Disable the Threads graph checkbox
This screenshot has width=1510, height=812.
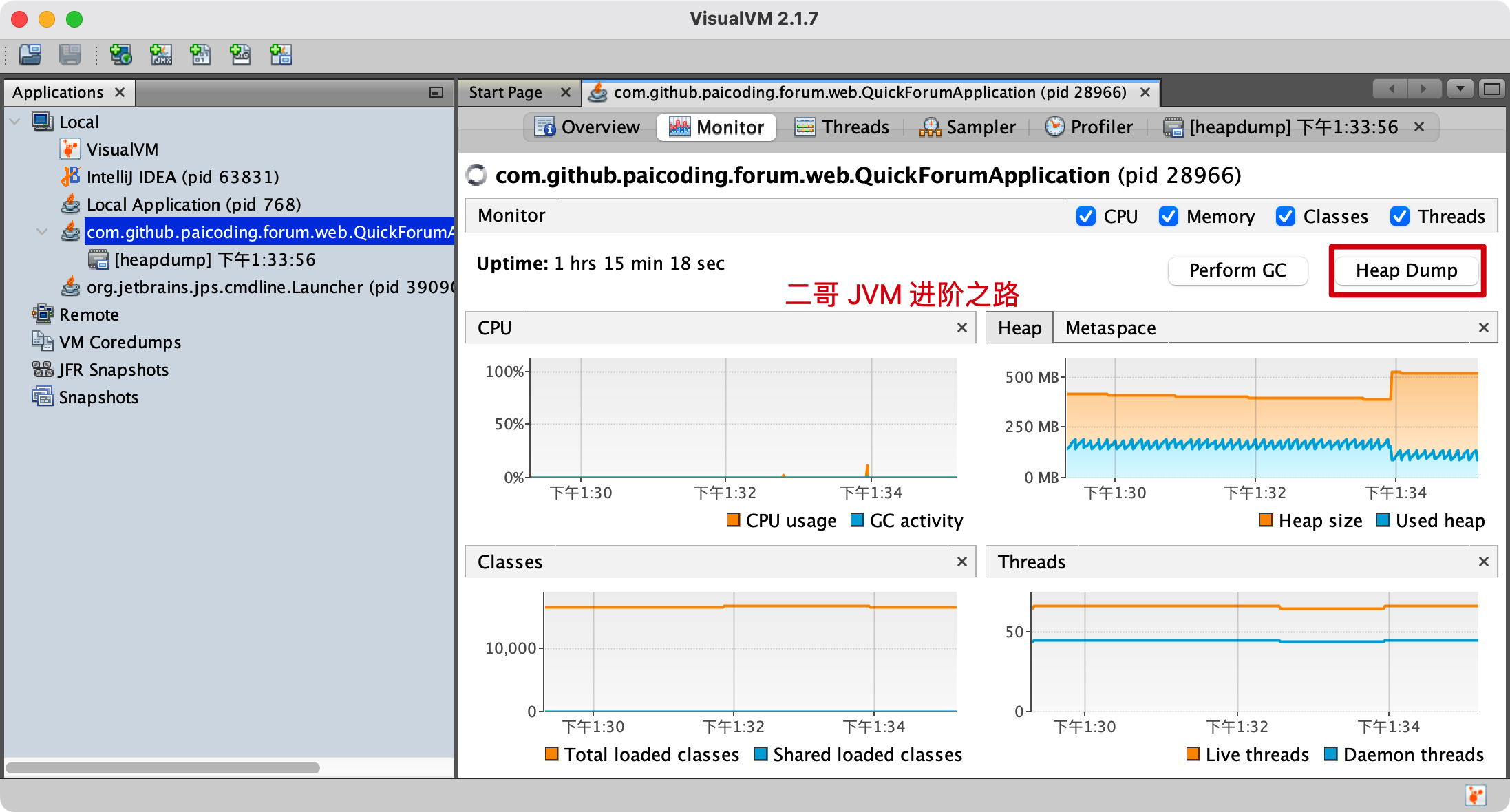[x=1399, y=216]
